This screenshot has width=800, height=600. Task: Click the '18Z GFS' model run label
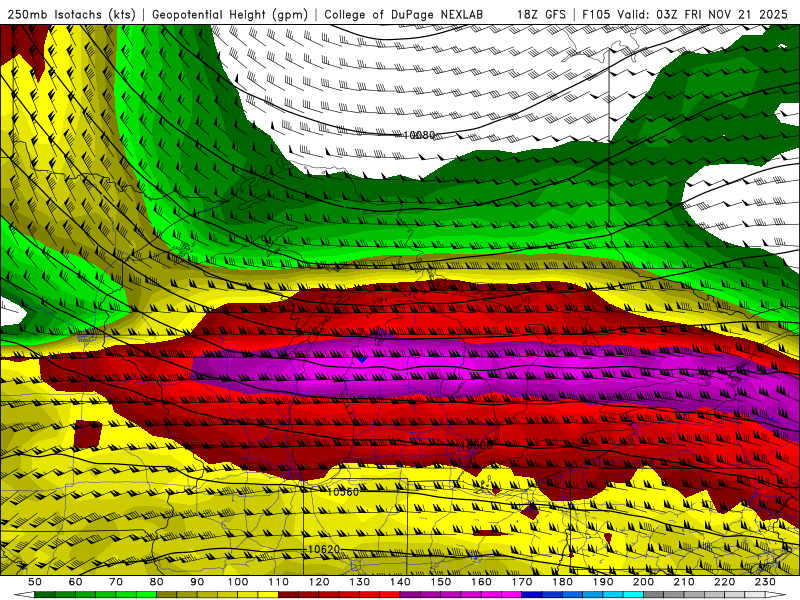[x=541, y=14]
